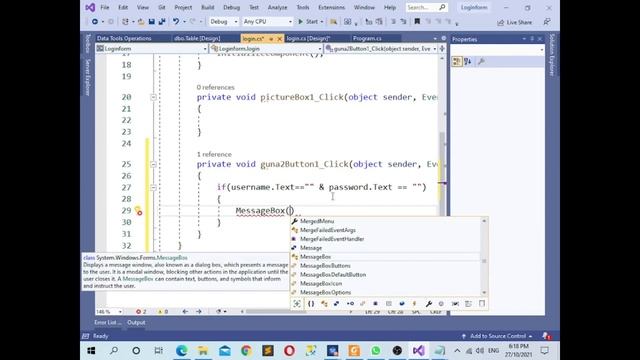Viewport: 640px width, 360px height.
Task: Click Add to Source Control
Action: click(x=498, y=336)
